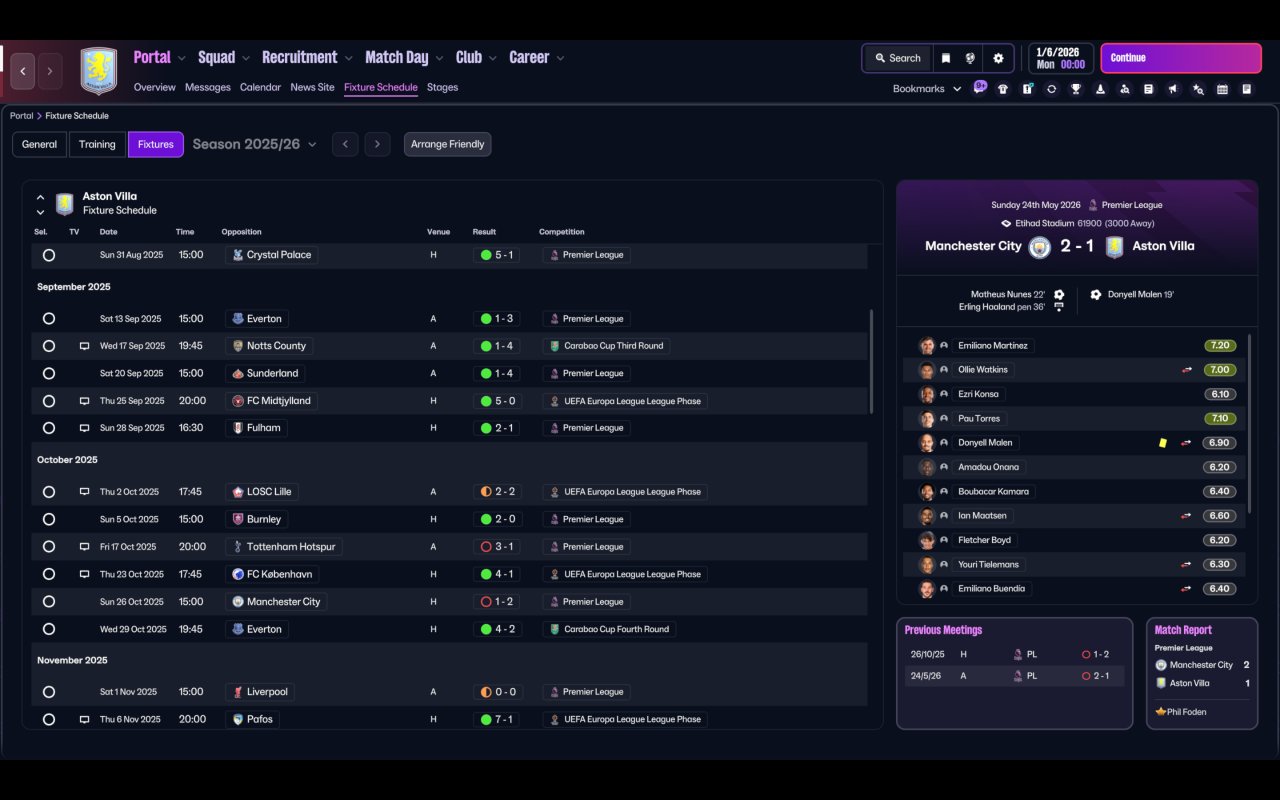
Task: Open the Calendar submenu item
Action: [260, 87]
